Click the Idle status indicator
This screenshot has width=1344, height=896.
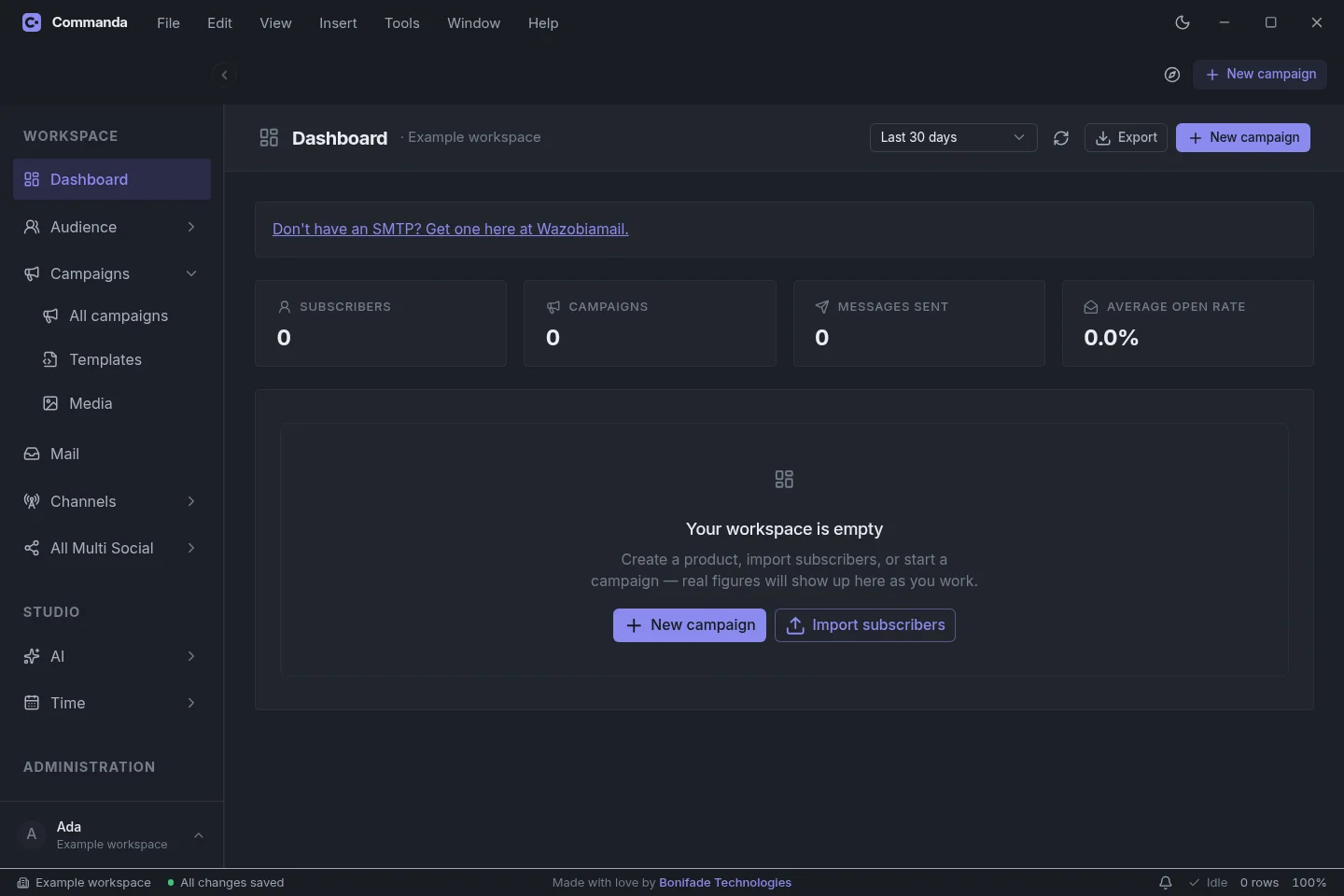click(1208, 883)
